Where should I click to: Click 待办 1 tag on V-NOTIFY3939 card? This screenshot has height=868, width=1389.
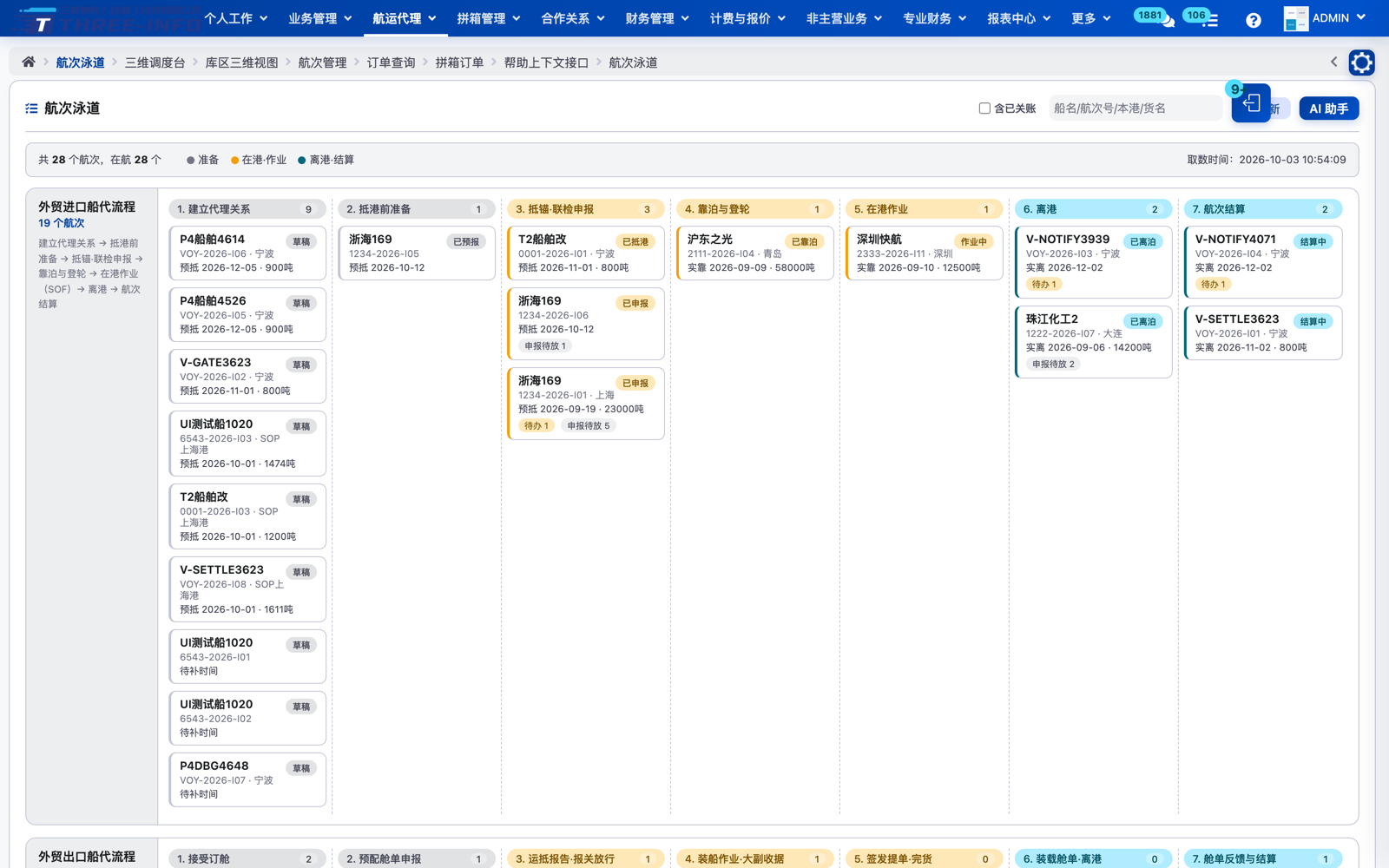(x=1043, y=285)
